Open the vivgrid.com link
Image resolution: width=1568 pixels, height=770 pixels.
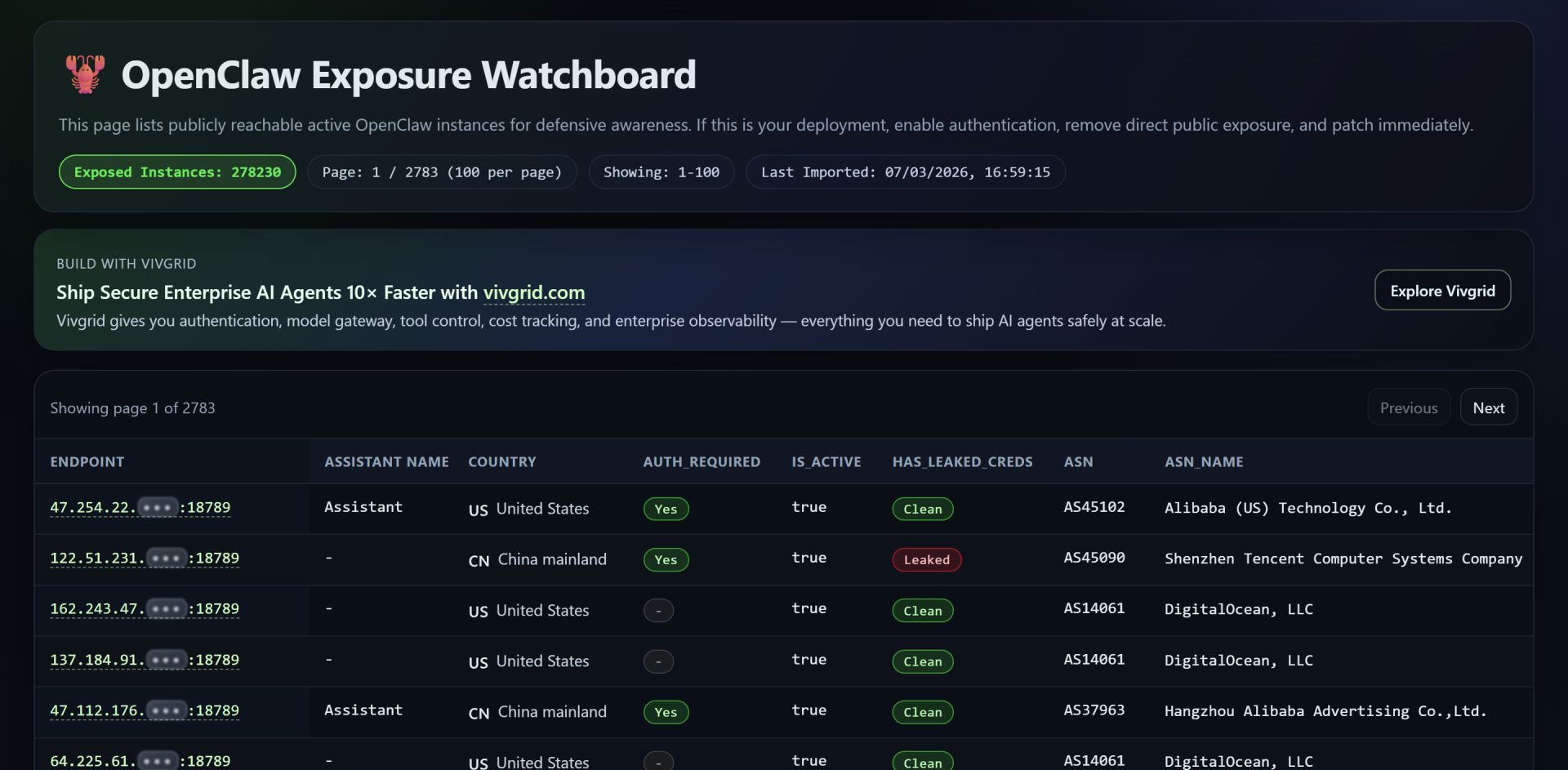tap(533, 292)
